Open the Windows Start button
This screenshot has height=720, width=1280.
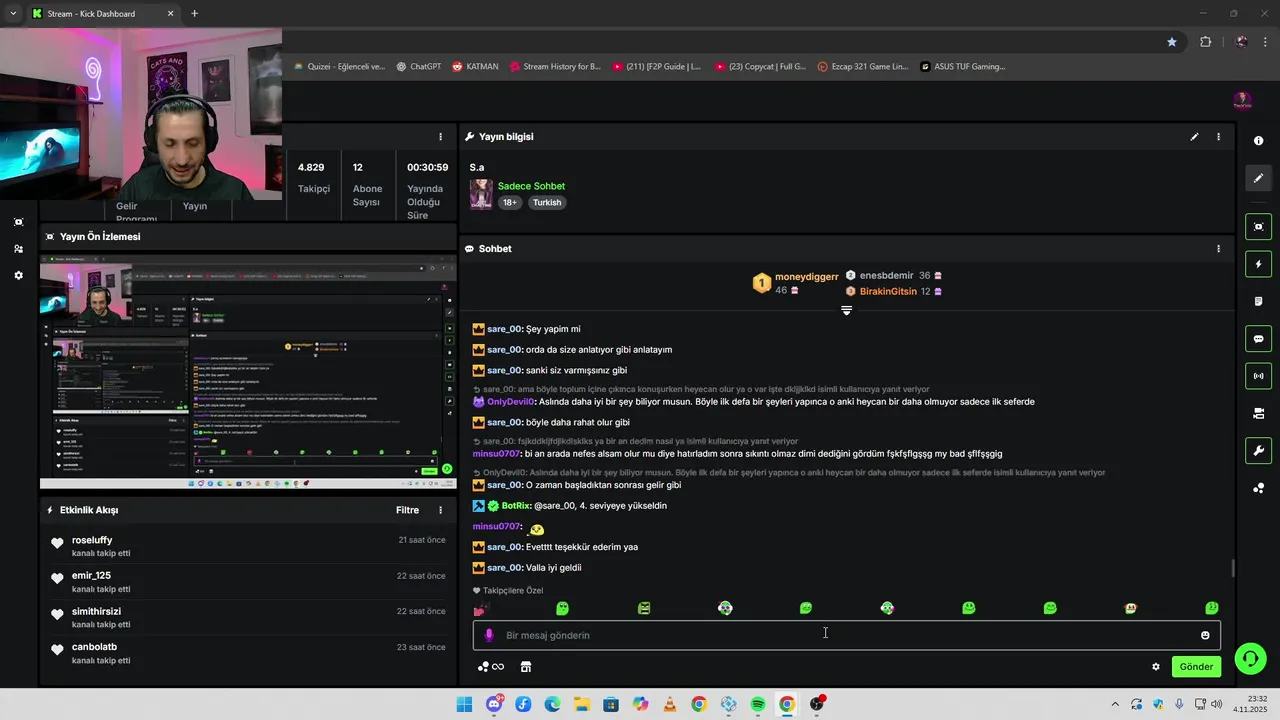tap(464, 704)
